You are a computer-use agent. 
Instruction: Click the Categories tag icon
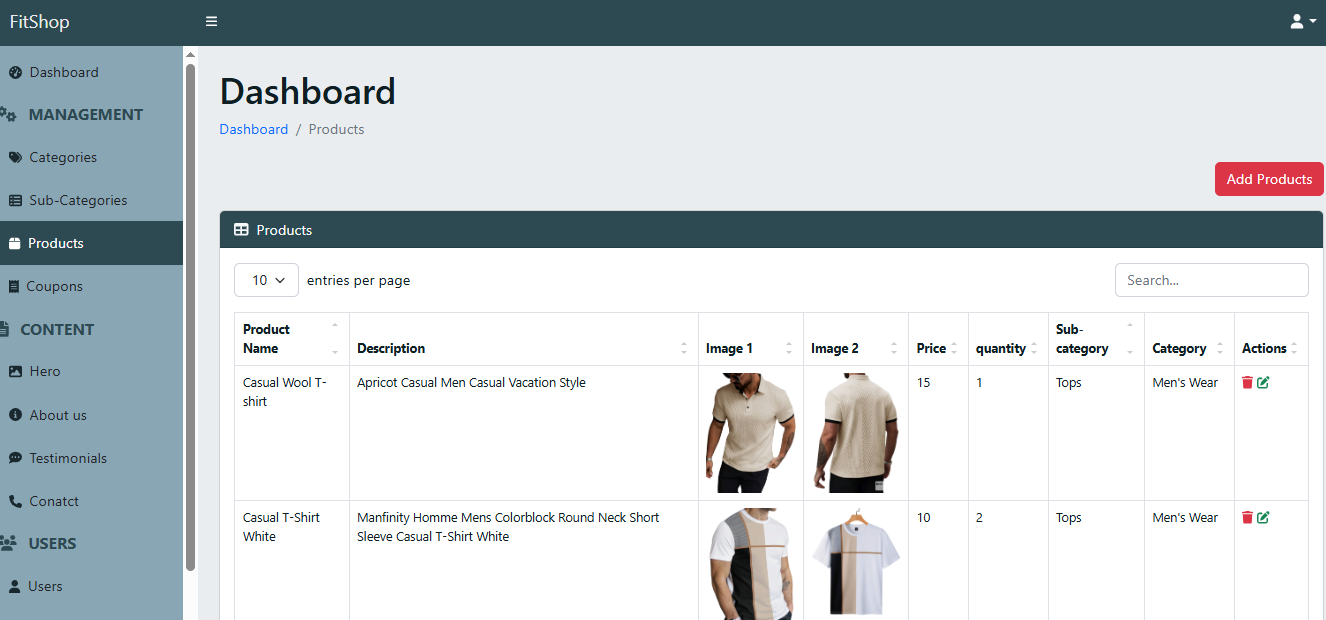[x=15, y=158]
